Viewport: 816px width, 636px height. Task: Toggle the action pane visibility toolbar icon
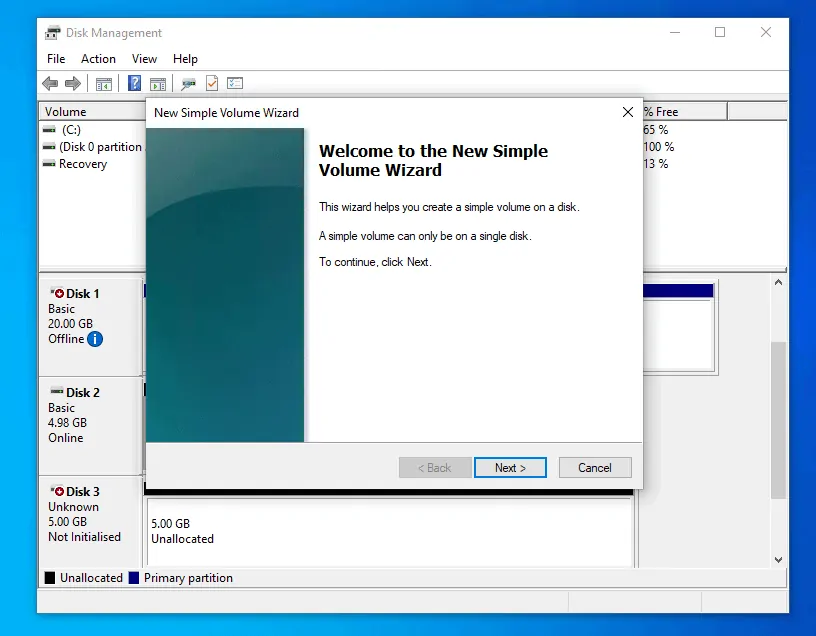[x=158, y=83]
